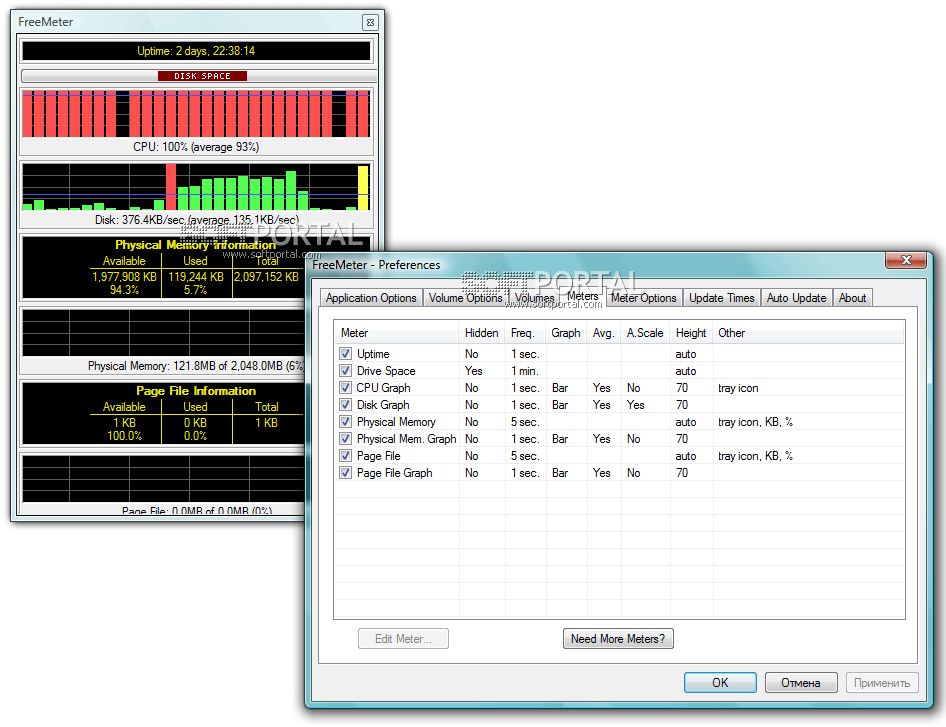
Task: Open the About tab
Action: (852, 298)
